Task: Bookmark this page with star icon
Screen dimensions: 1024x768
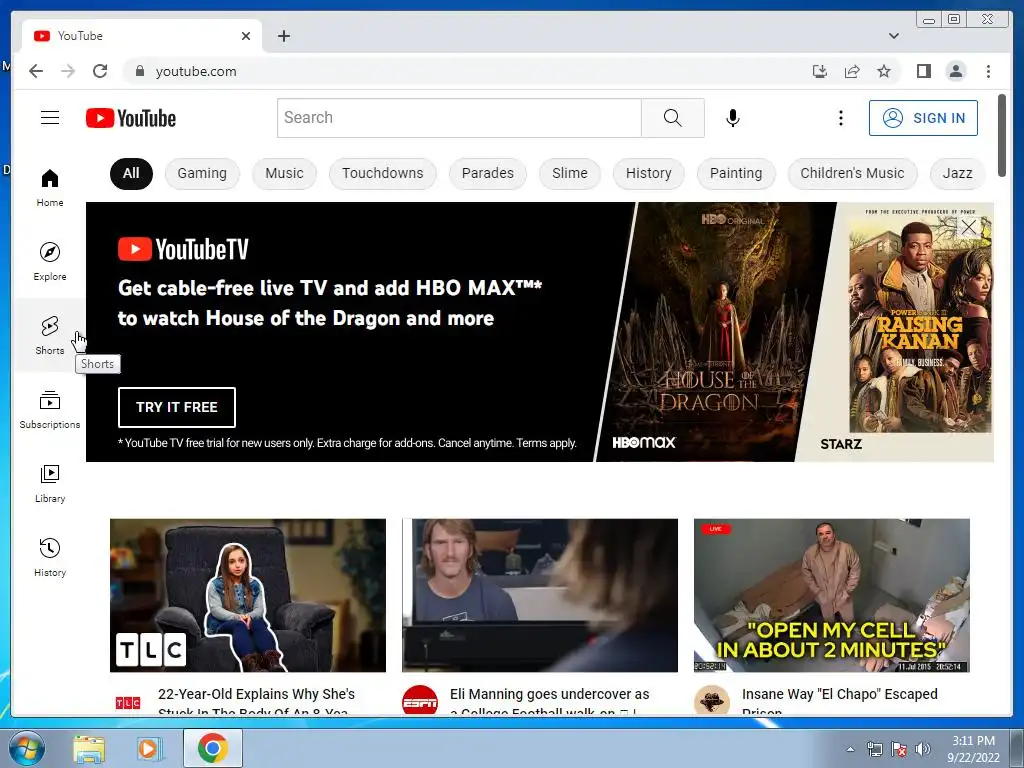Action: (884, 71)
